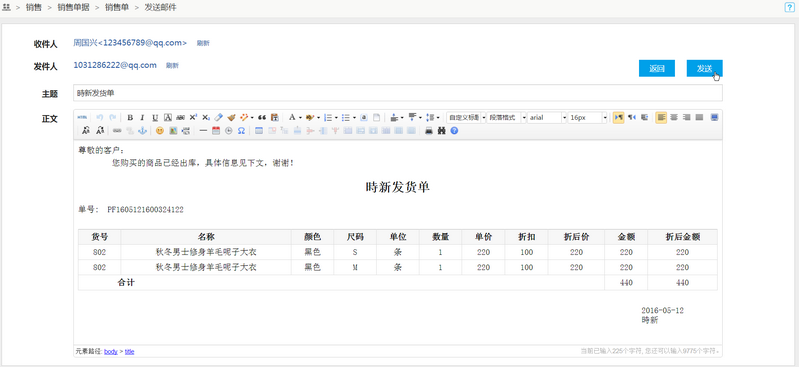Expand auto typeset options arrow
799x367 pixels.
point(252,117)
